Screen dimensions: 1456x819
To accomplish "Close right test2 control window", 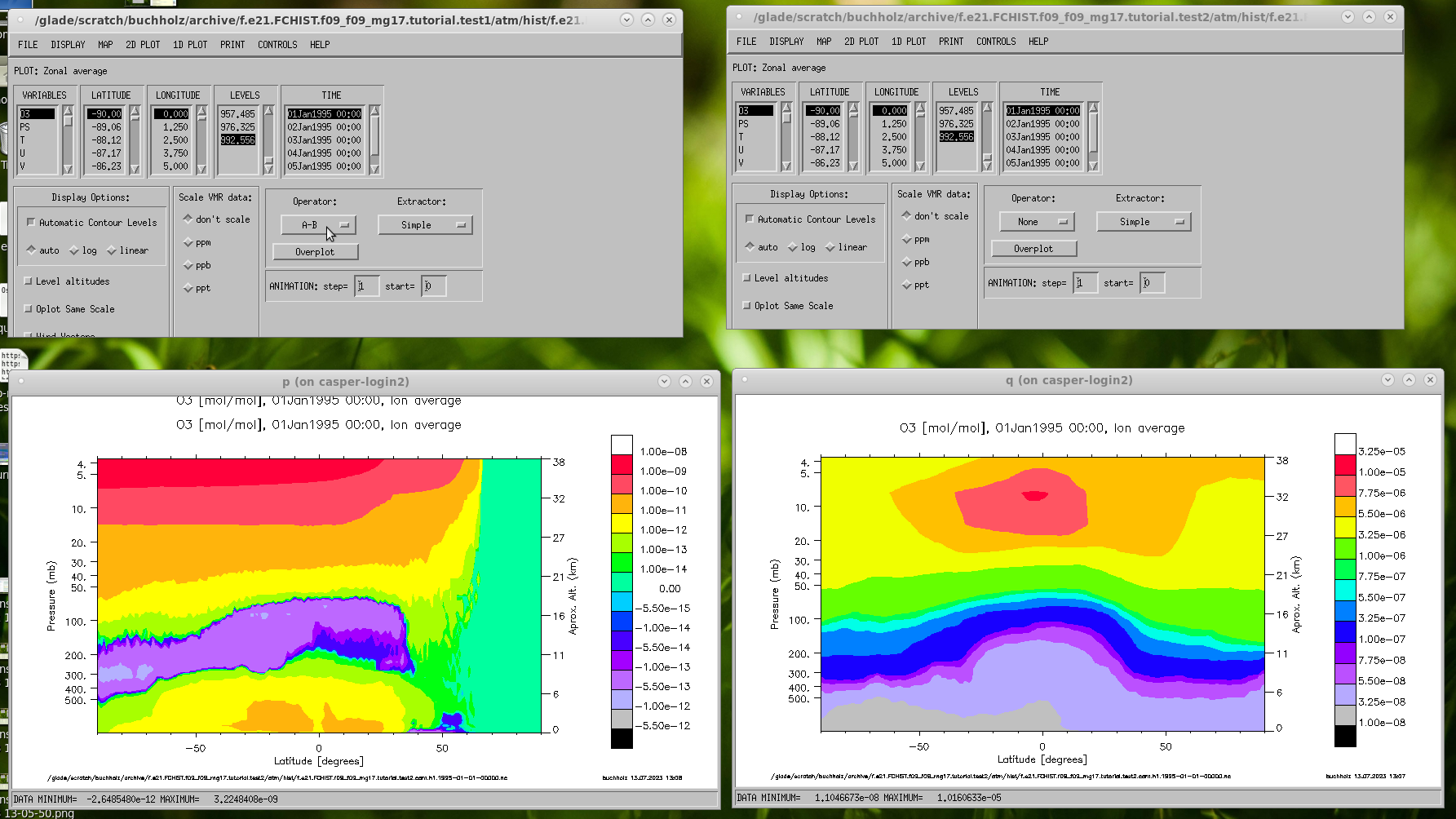I will pos(1390,16).
